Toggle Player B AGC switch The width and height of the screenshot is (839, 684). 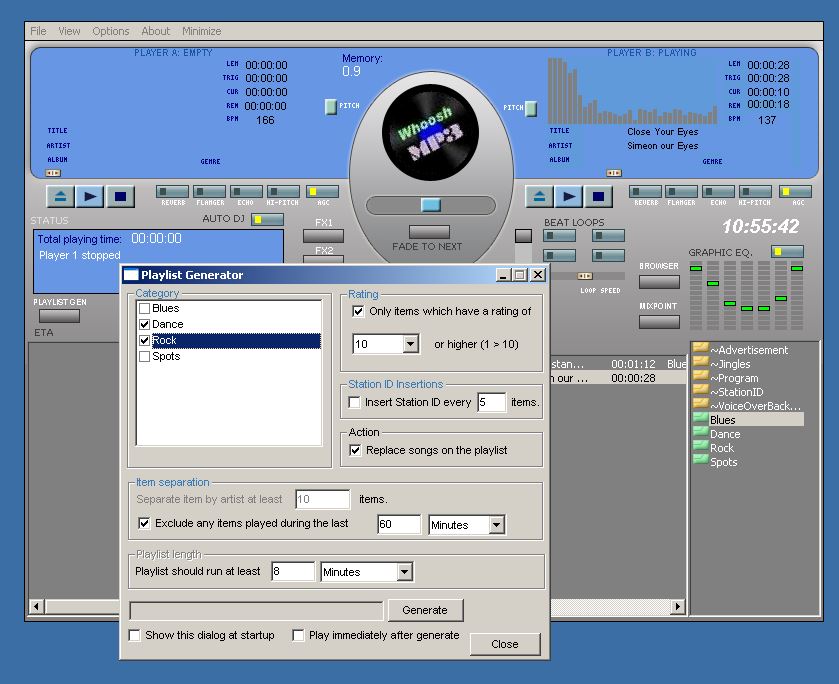[796, 192]
